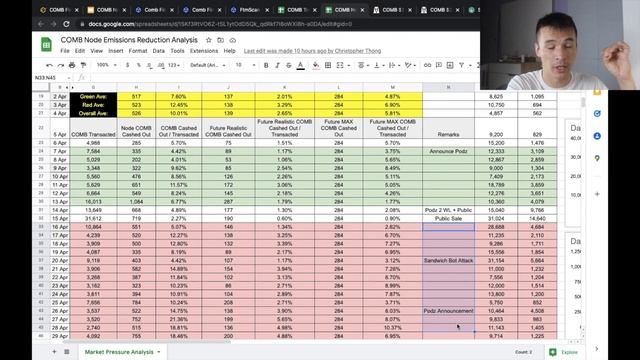Open the name box dropdown arrow
This screenshot has width=640, height=360.
[x=69, y=78]
